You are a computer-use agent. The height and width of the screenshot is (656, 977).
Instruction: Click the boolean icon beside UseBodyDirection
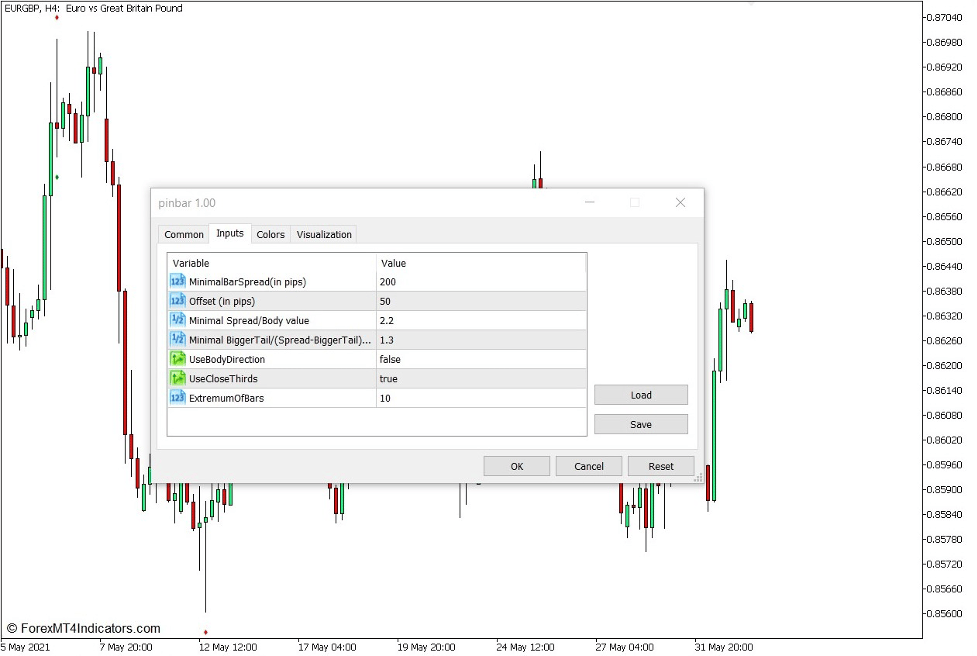coord(177,359)
